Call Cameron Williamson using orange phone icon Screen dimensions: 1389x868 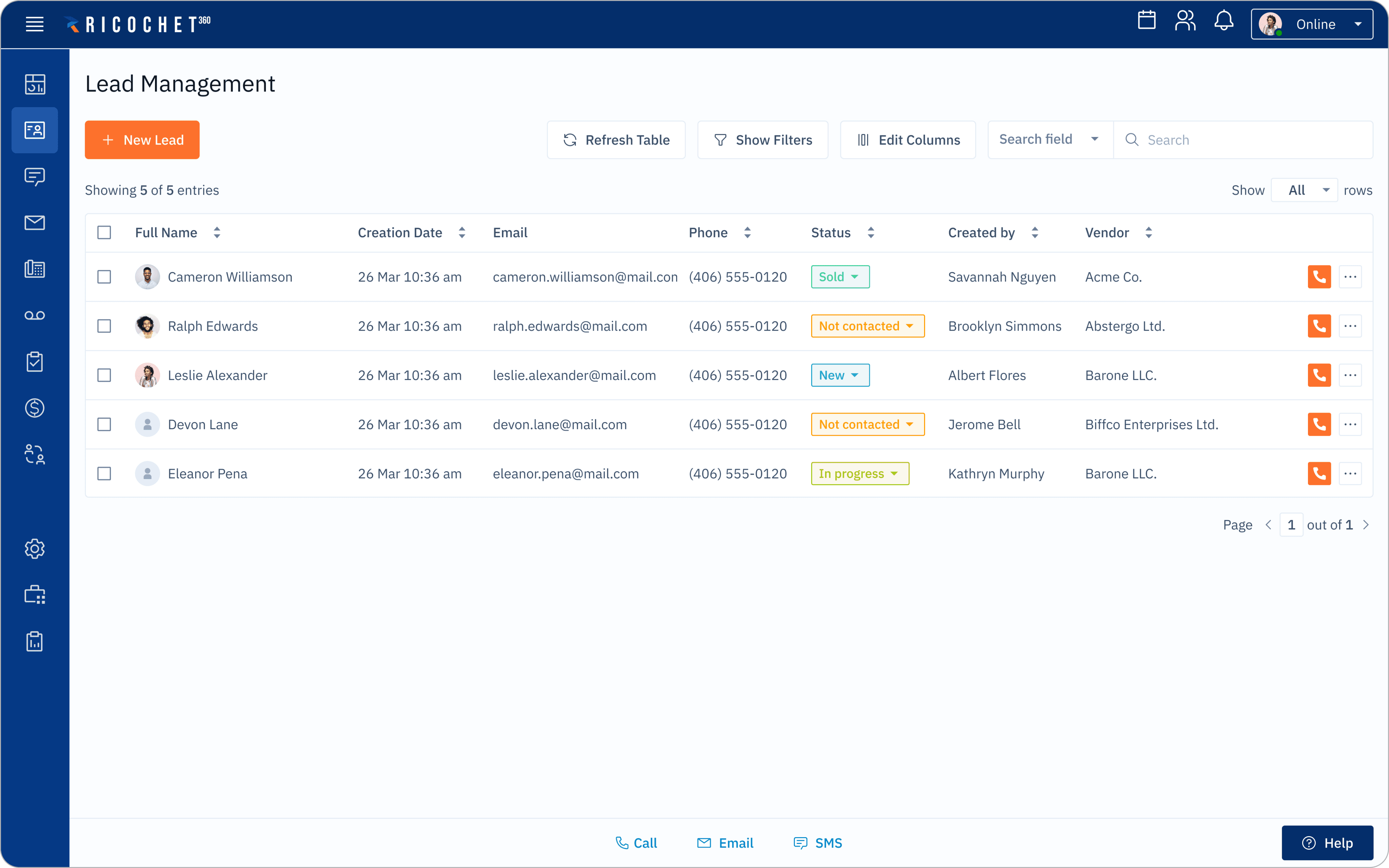[1319, 277]
